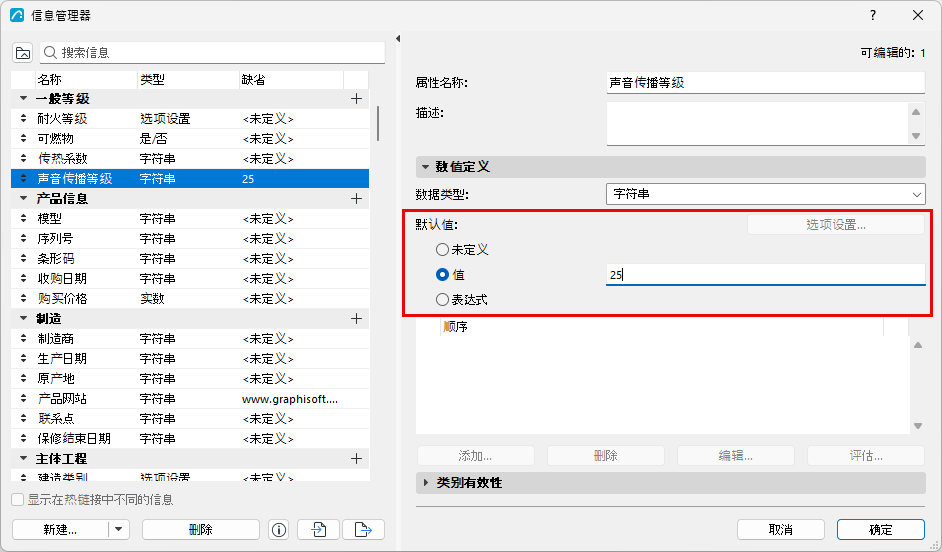Collapse the 主体工程 group
Viewport: 942px width, 552px height.
pos(23,459)
